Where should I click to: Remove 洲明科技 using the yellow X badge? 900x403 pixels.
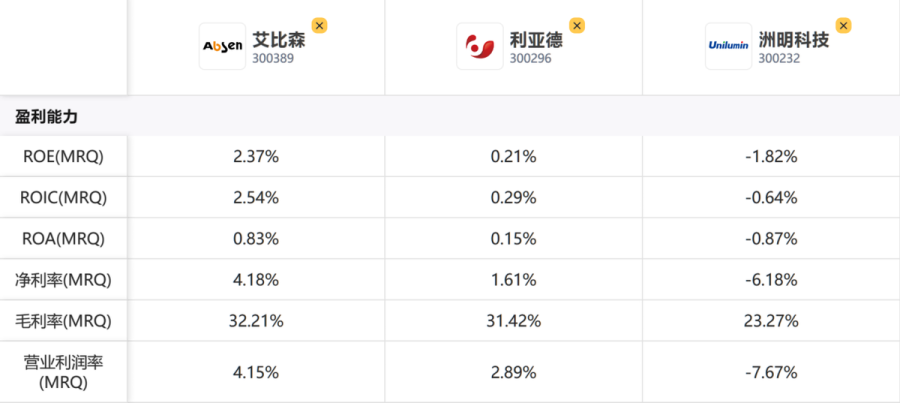click(x=843, y=26)
